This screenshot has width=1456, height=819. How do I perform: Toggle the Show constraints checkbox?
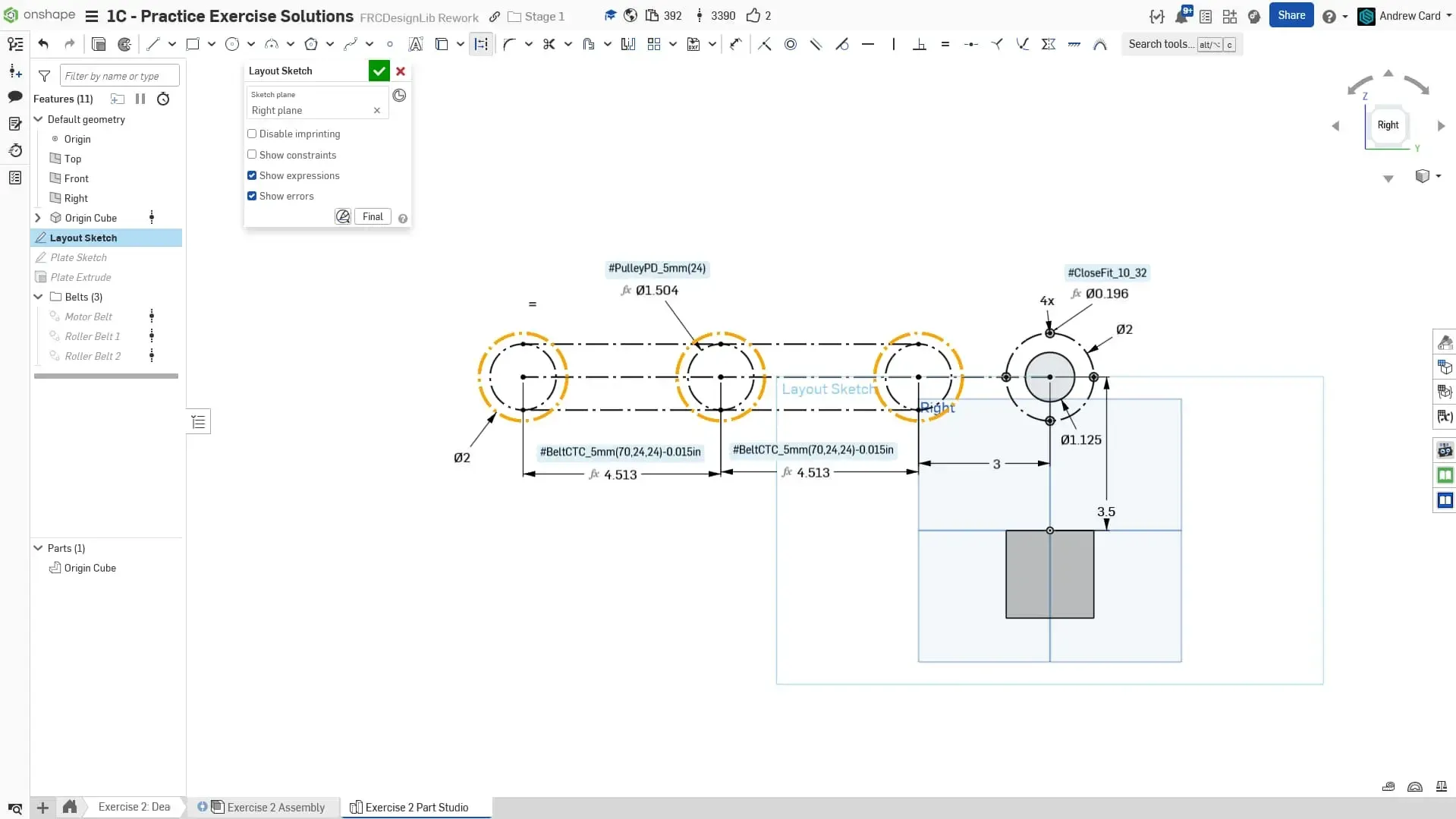pos(252,155)
